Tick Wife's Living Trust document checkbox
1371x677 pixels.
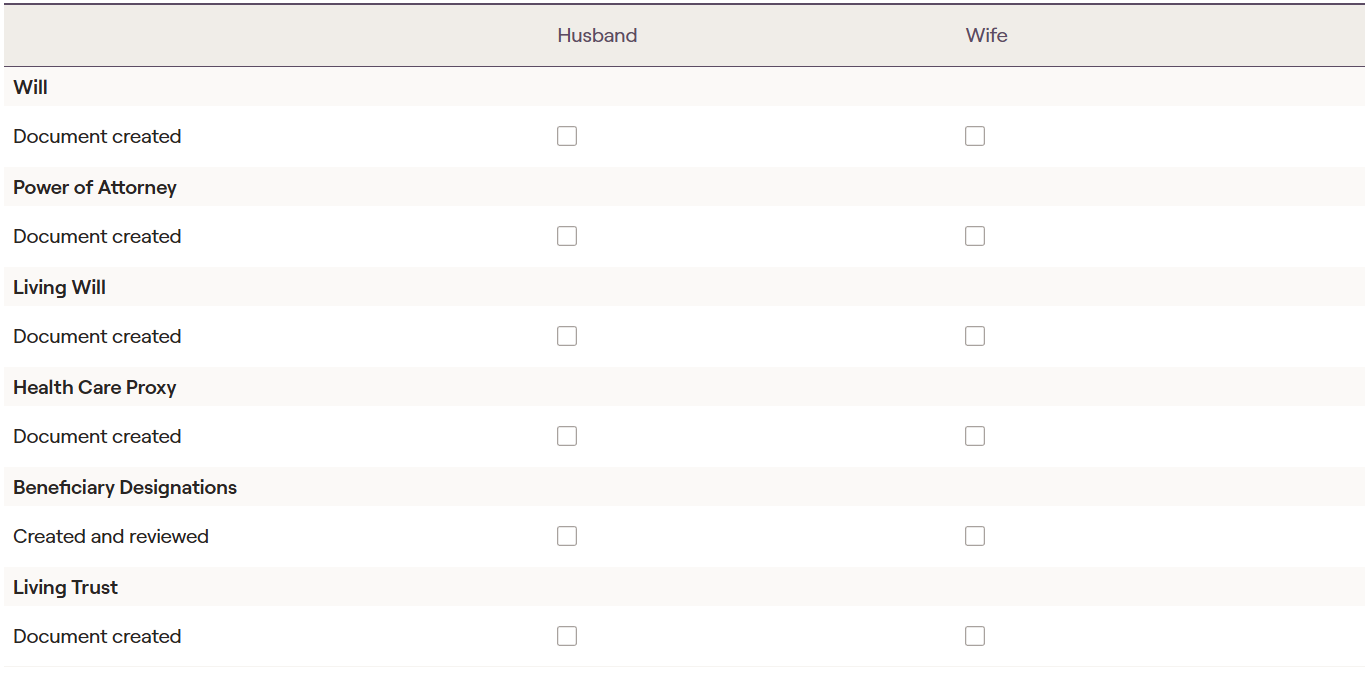point(975,636)
